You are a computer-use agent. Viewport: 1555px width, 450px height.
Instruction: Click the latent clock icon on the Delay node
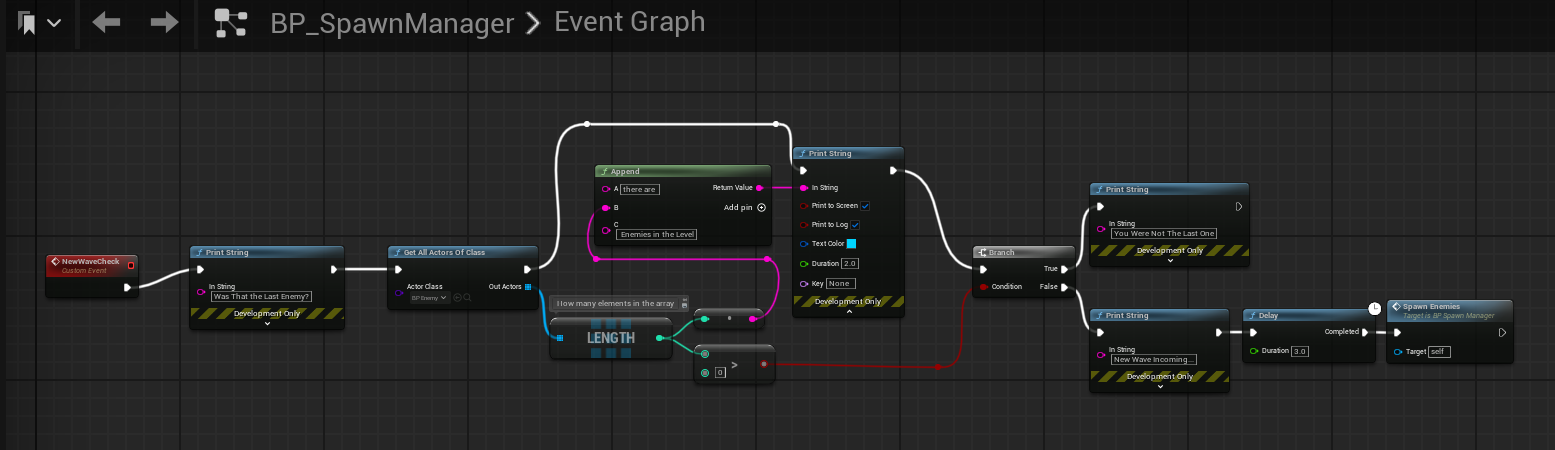coord(1374,308)
